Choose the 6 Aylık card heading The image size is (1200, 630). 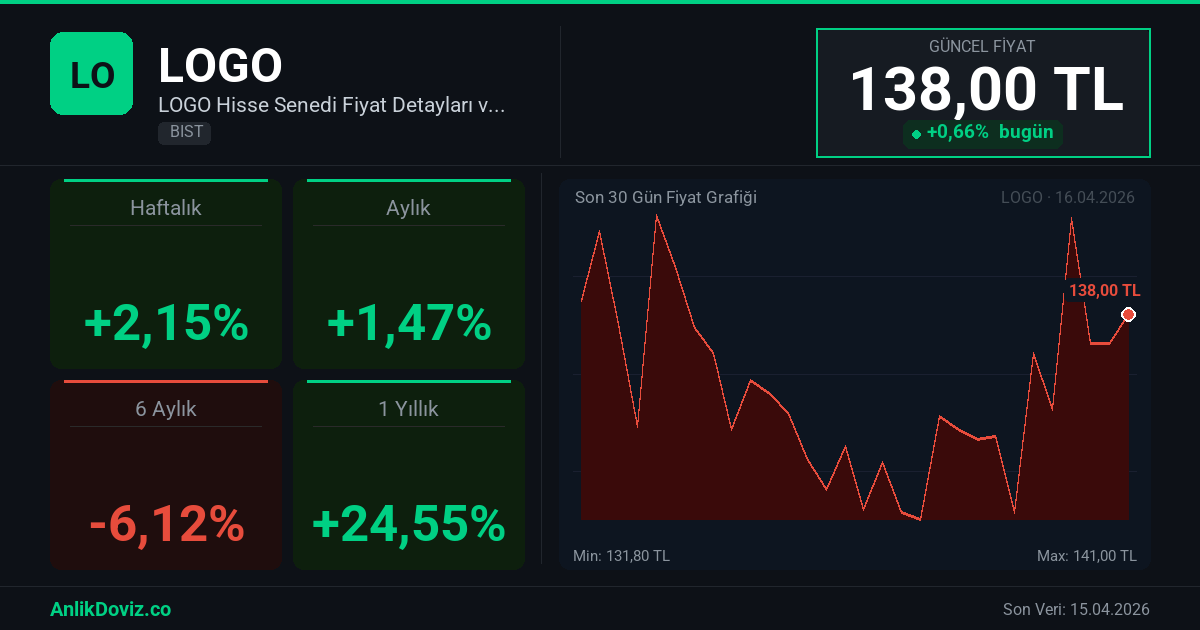tap(166, 409)
